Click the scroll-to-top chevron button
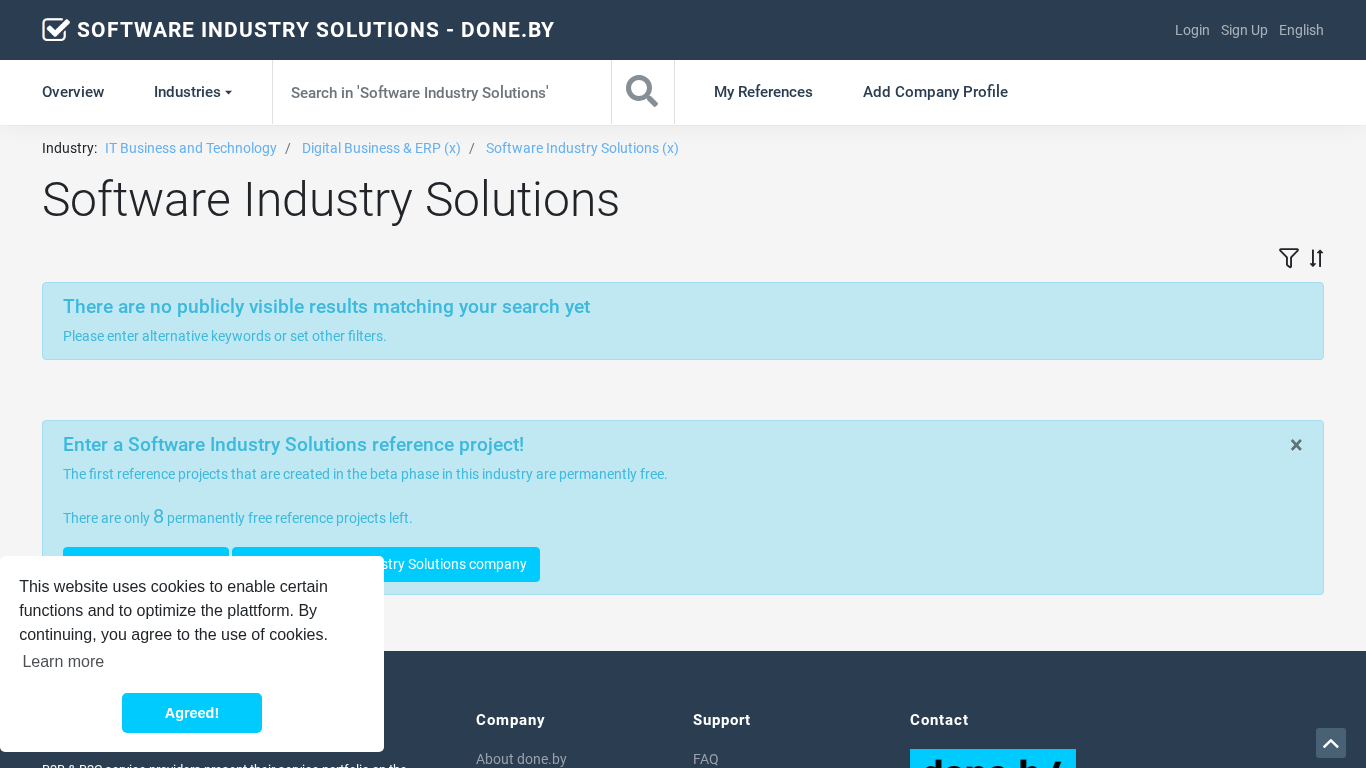1366x768 pixels. pos(1330,743)
